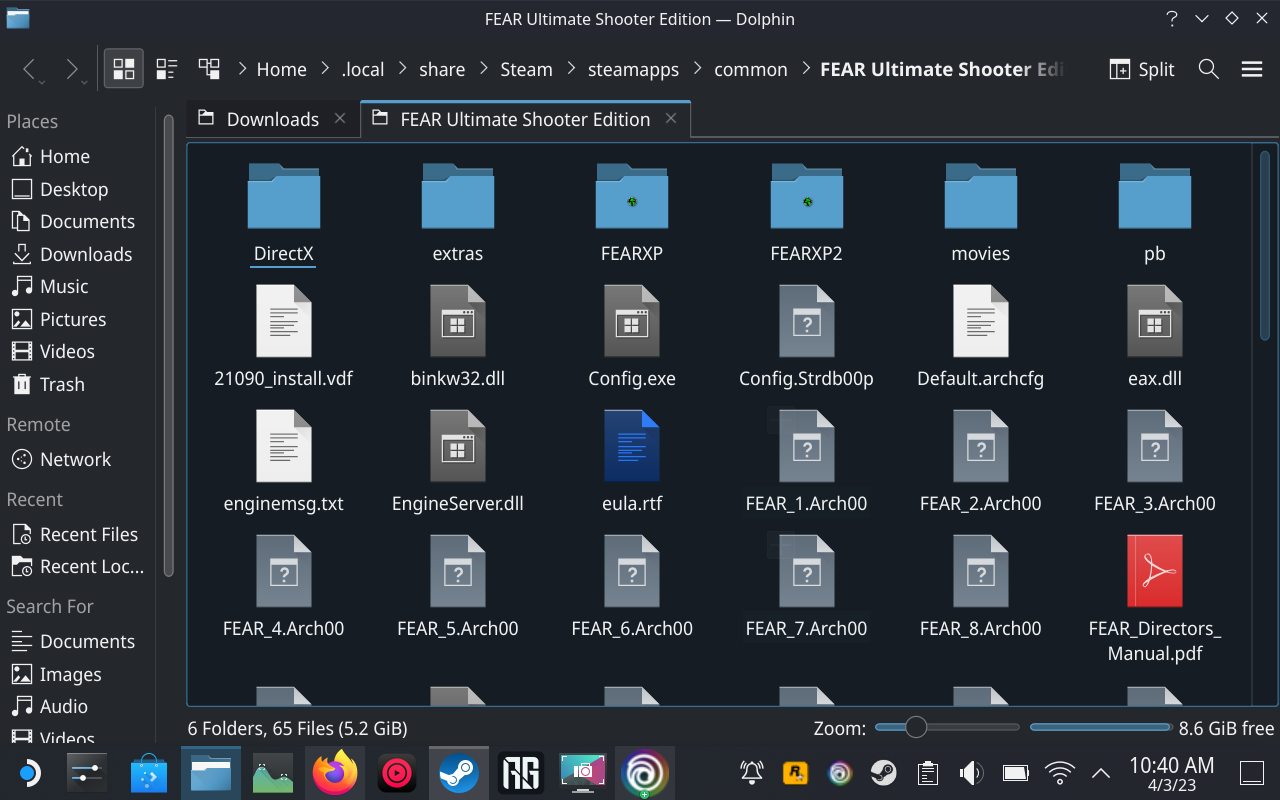Launch Steam from the taskbar
This screenshot has width=1280, height=800.
[x=458, y=772]
